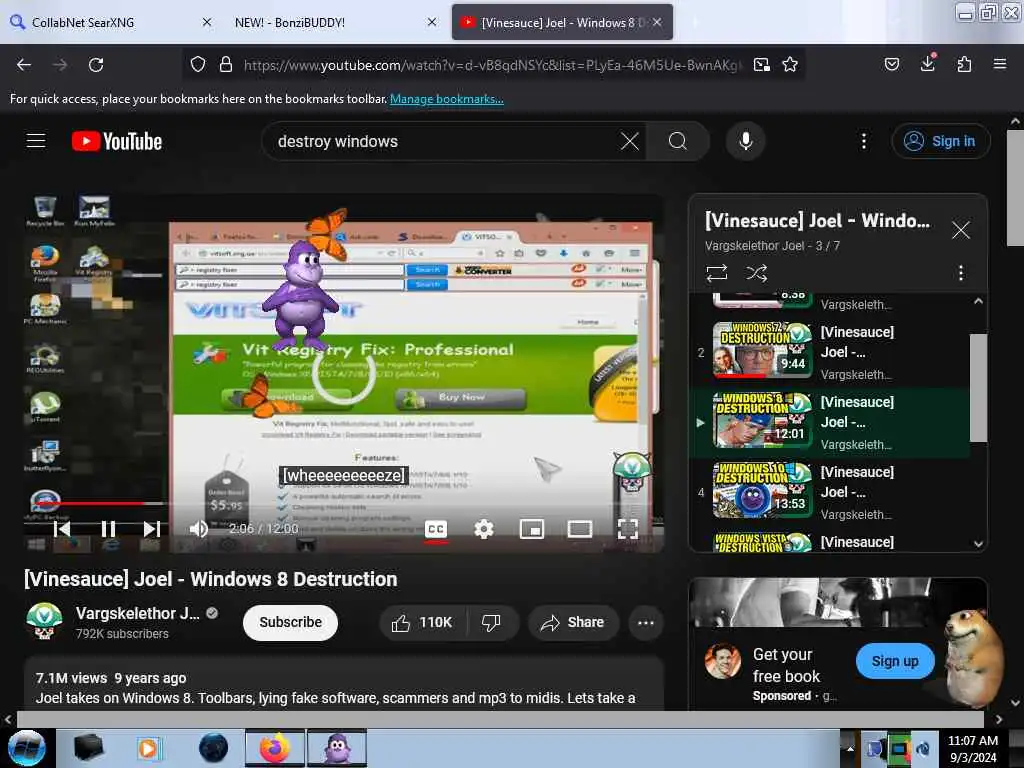The width and height of the screenshot is (1024, 768).
Task: Save page to Pocket
Action: pos(891,64)
